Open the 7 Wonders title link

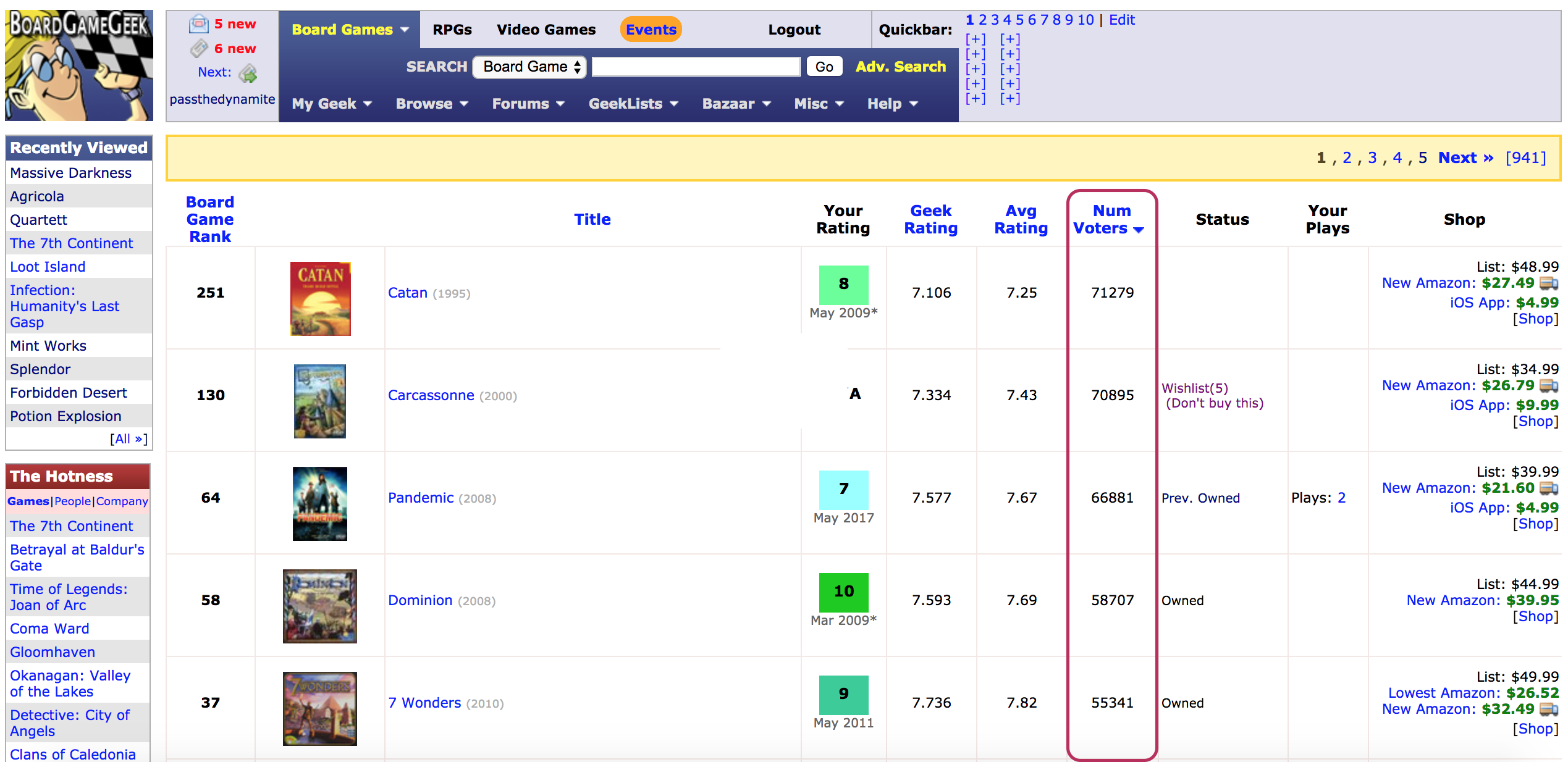(x=424, y=703)
